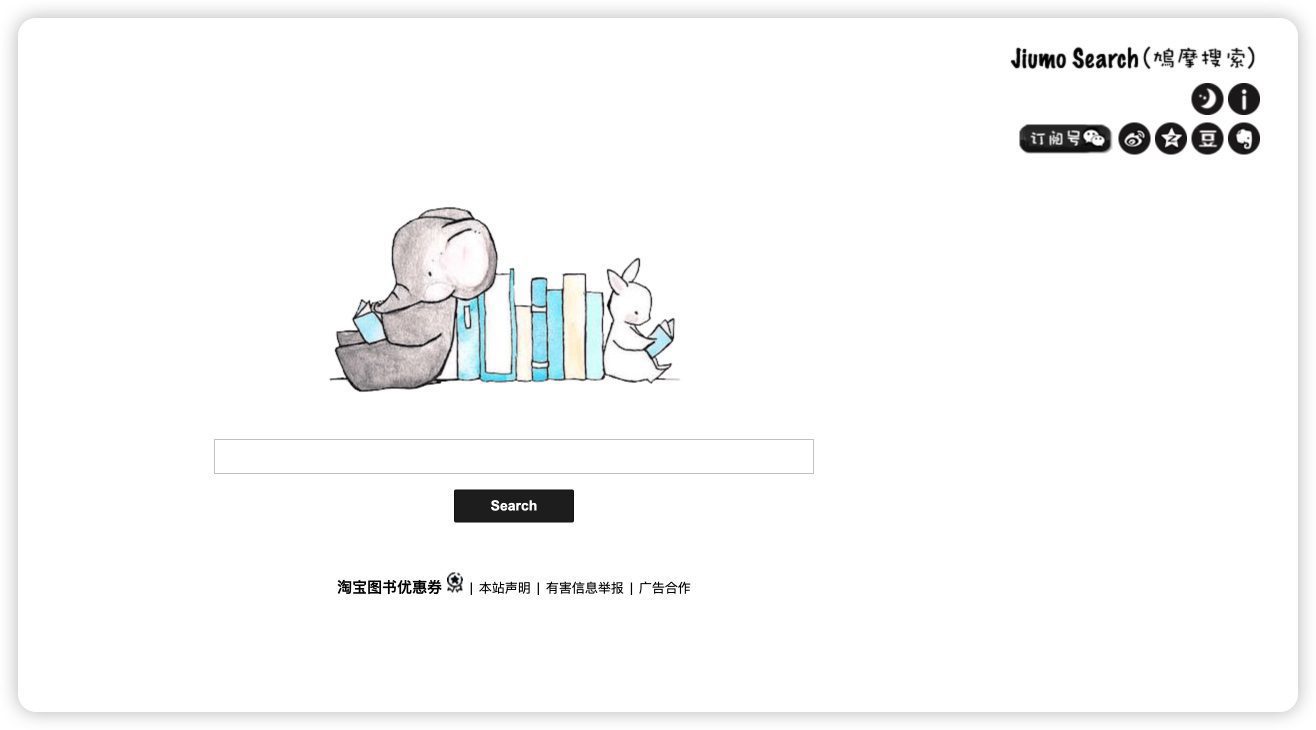Screen dimensions: 1316x730
Task: Click the black Search button
Action: [514, 506]
